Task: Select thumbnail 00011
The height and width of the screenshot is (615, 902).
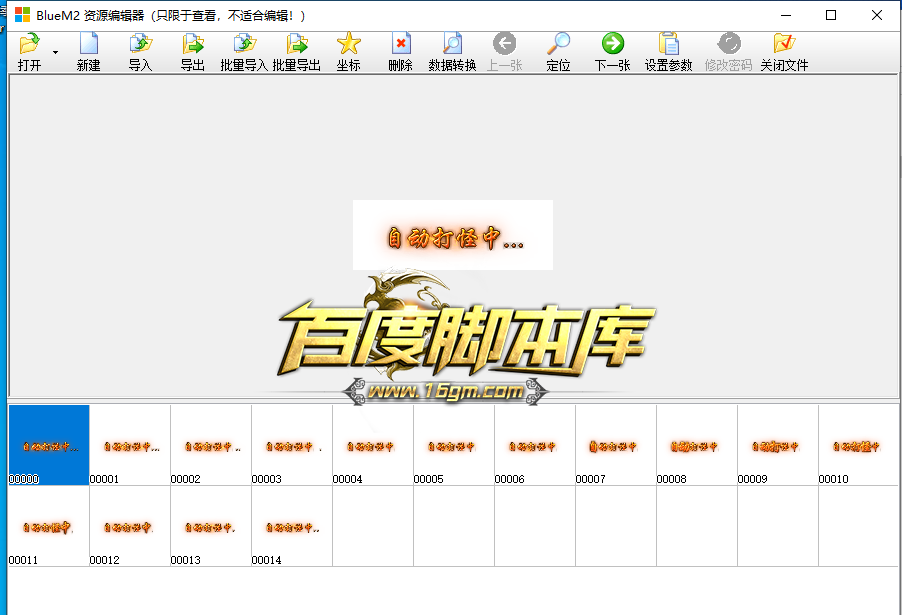Action: (x=49, y=526)
